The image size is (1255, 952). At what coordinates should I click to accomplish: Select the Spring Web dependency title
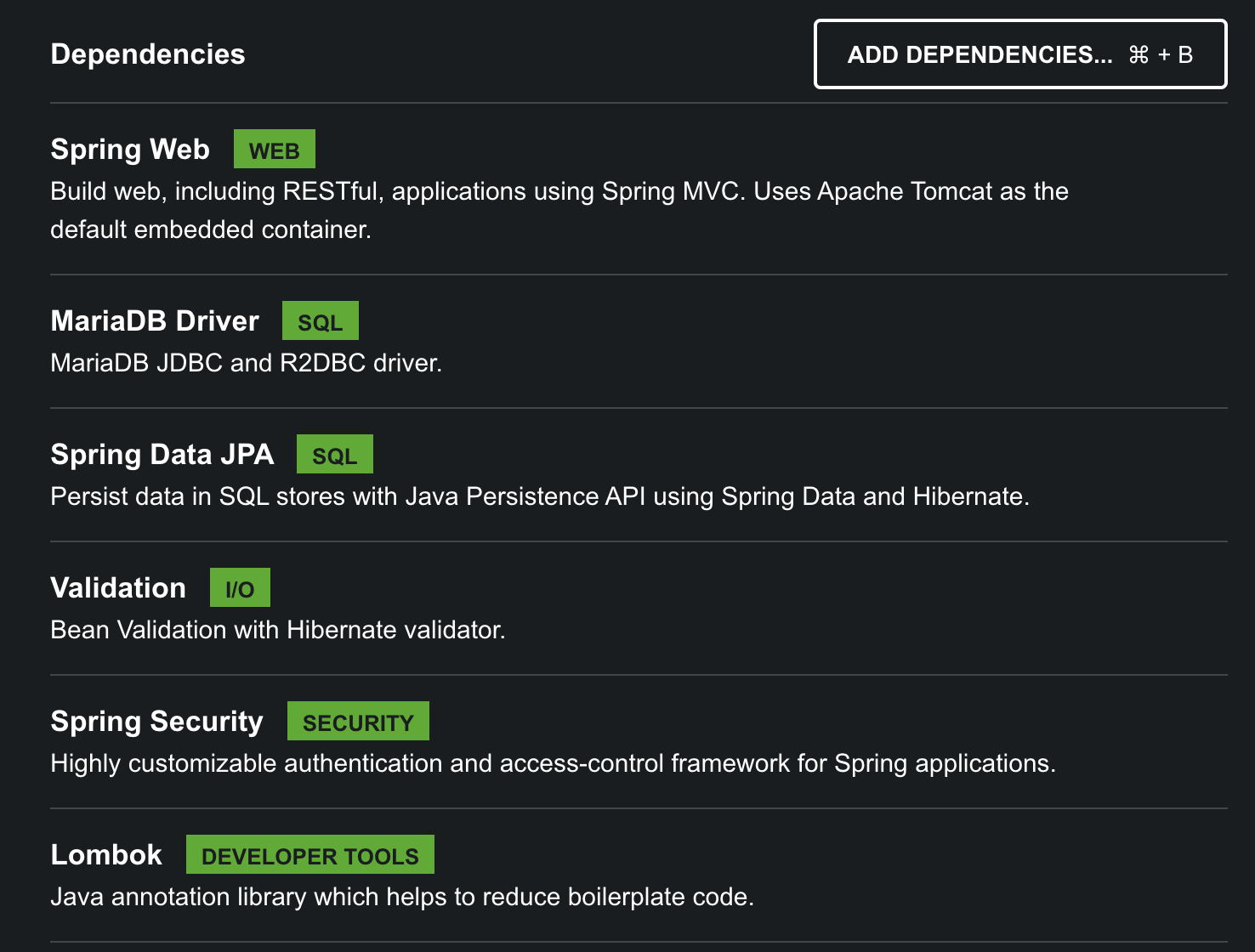point(130,150)
